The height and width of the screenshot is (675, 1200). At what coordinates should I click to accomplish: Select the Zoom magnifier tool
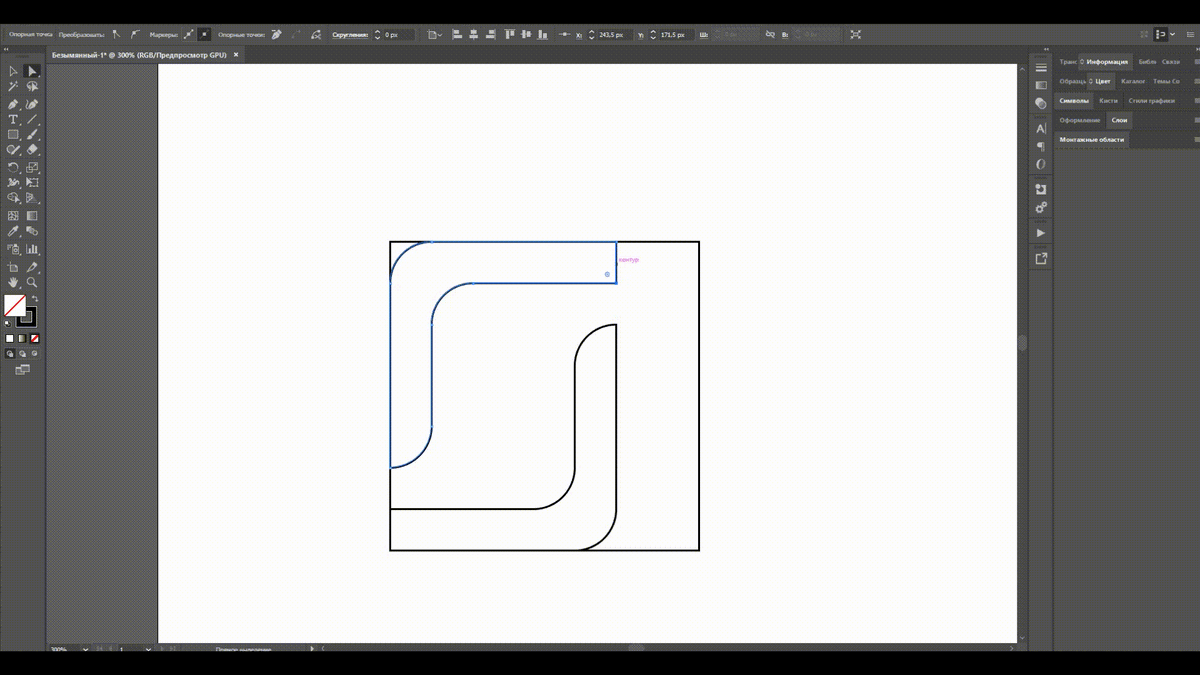pyautogui.click(x=32, y=283)
